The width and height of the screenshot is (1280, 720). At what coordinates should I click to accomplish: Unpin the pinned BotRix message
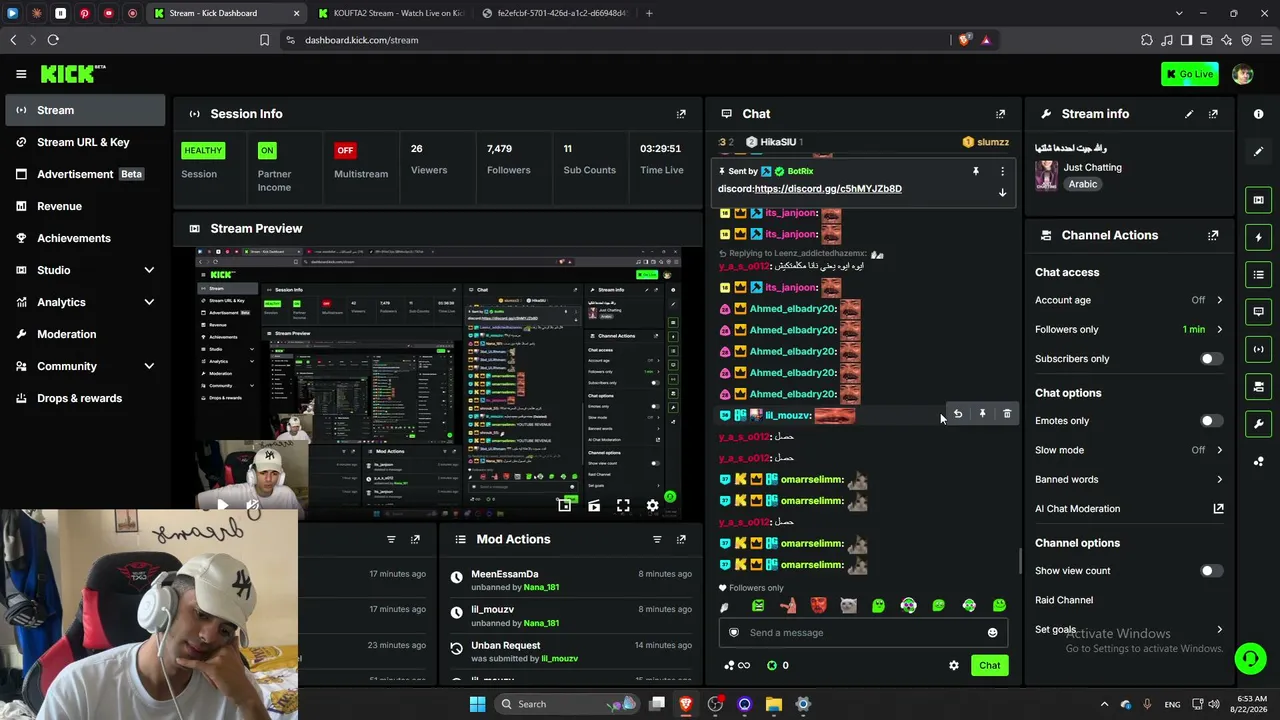coord(976,171)
